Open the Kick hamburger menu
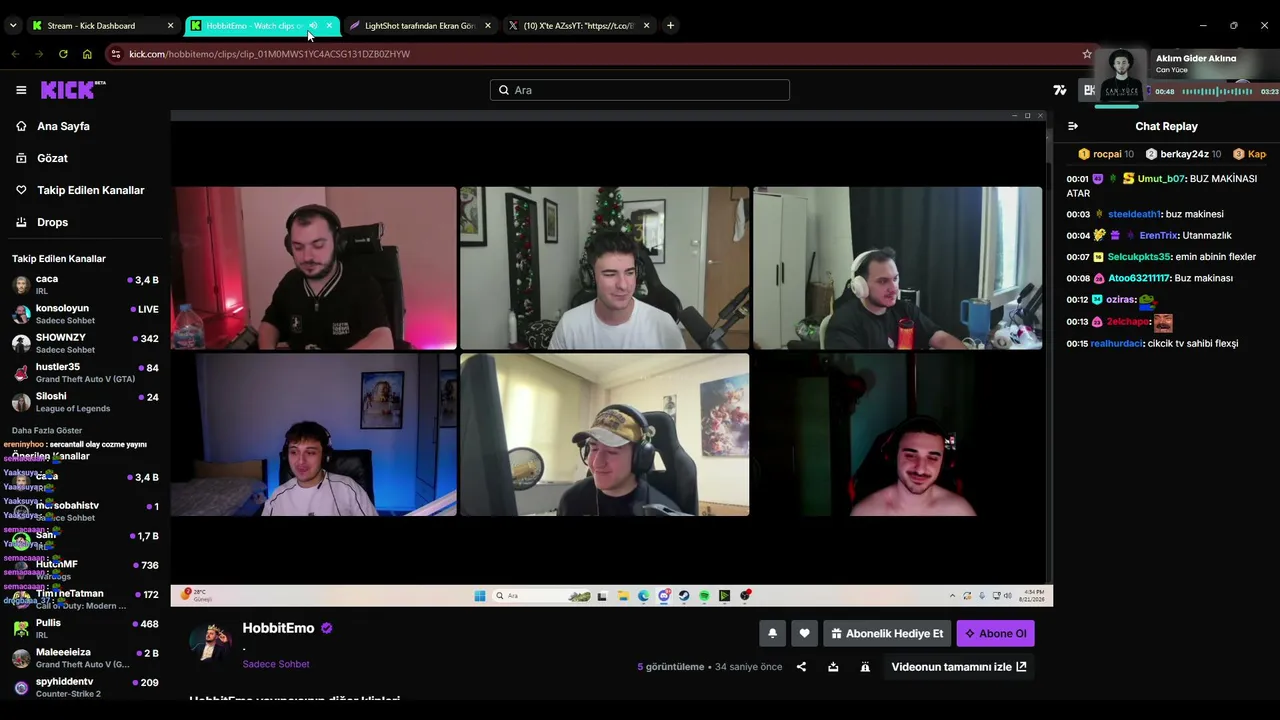Viewport: 1280px width, 720px height. pyautogui.click(x=21, y=90)
